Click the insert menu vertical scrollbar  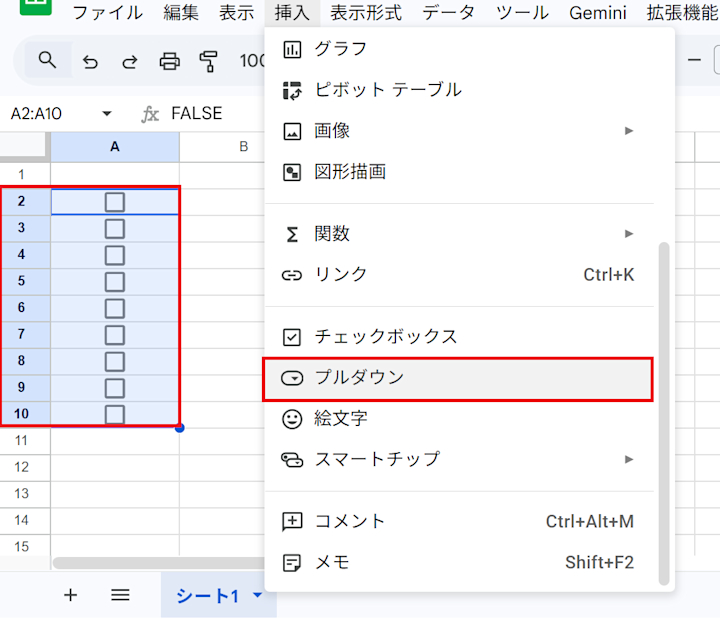[664, 413]
